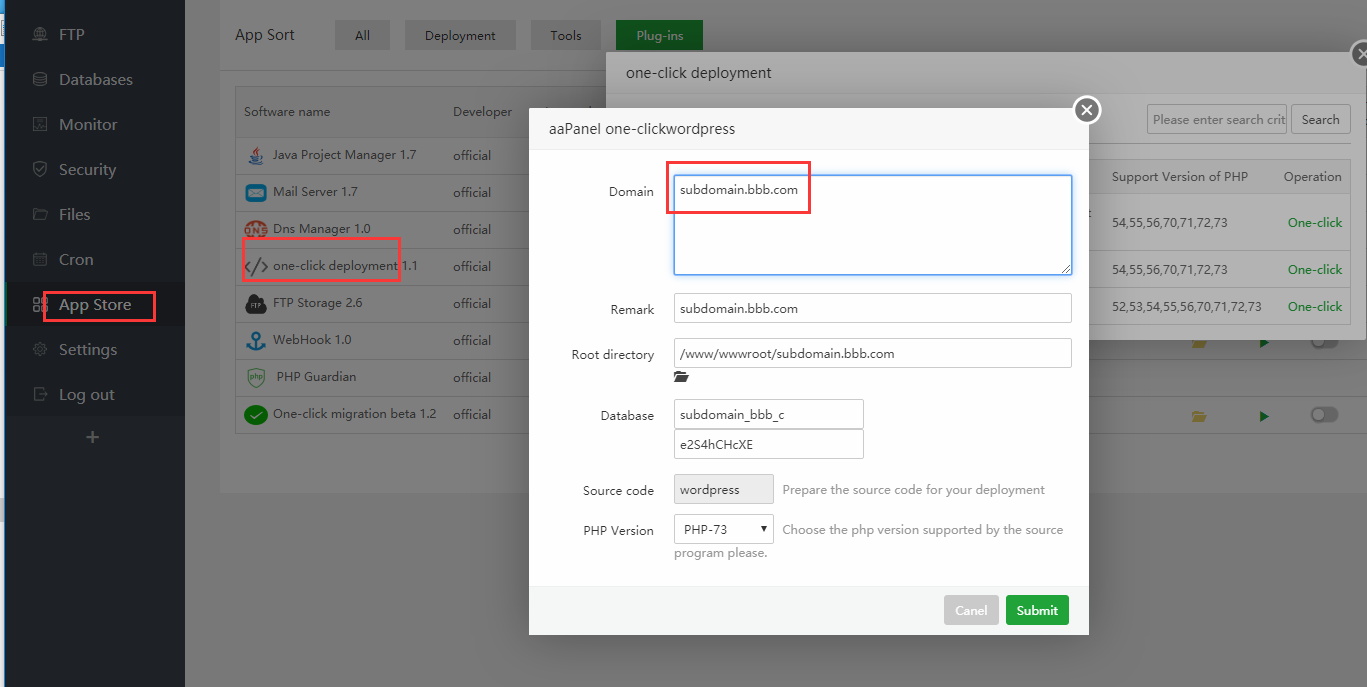Open Databases from the sidebar menu

(x=95, y=80)
